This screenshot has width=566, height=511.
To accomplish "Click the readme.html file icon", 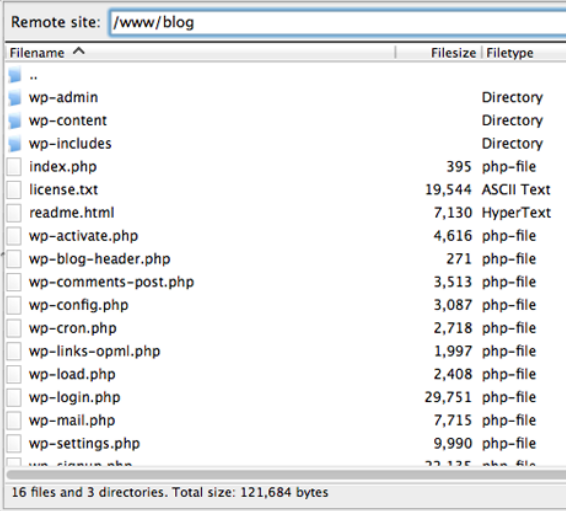I will [x=14, y=213].
